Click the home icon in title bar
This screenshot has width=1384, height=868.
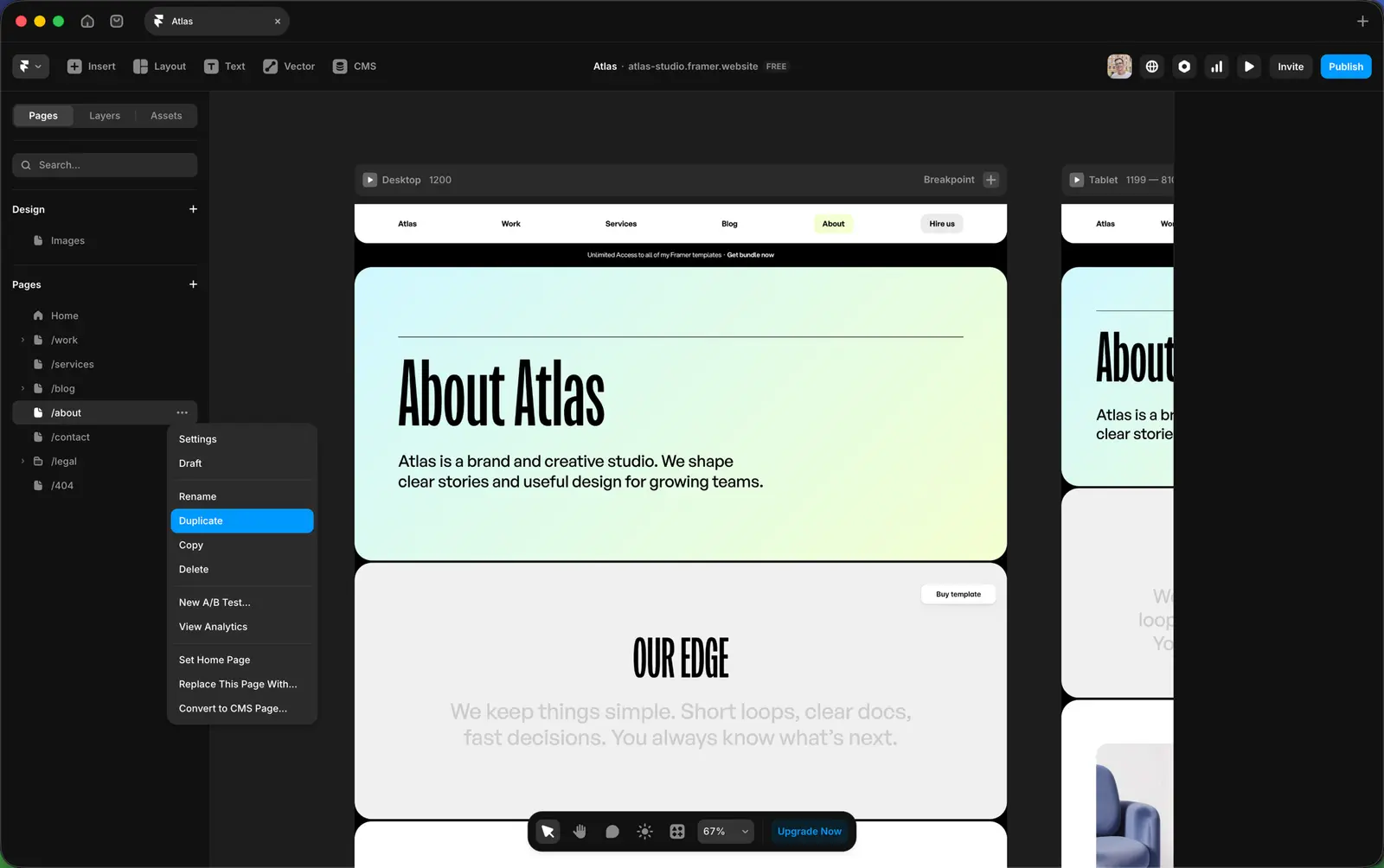87,21
